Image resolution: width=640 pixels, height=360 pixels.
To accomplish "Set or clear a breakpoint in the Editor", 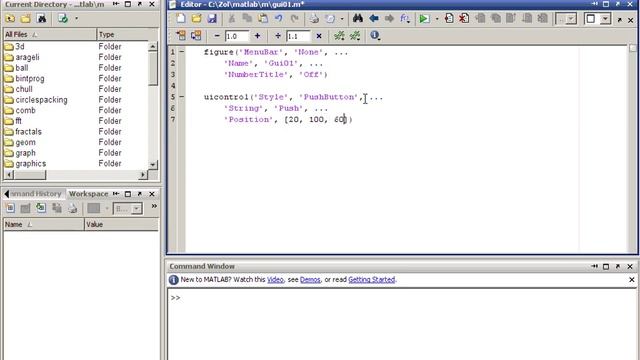I will pos(449,18).
